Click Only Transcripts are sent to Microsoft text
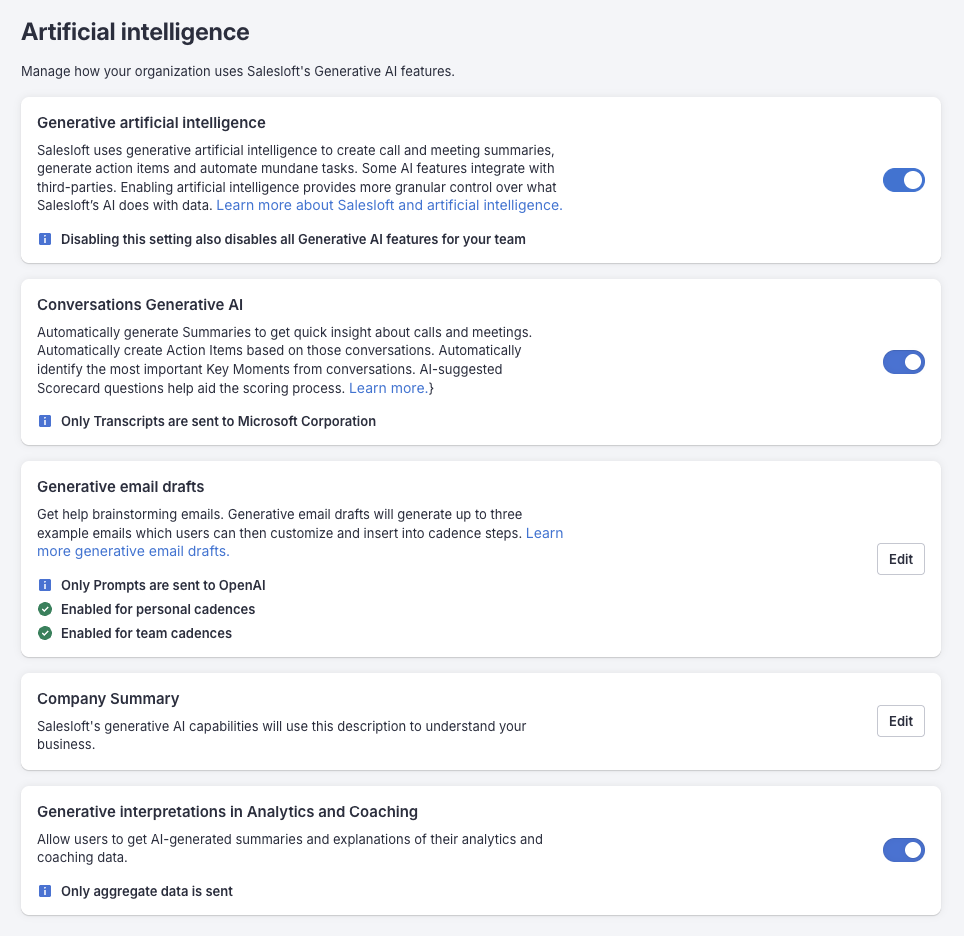964x936 pixels. [218, 421]
